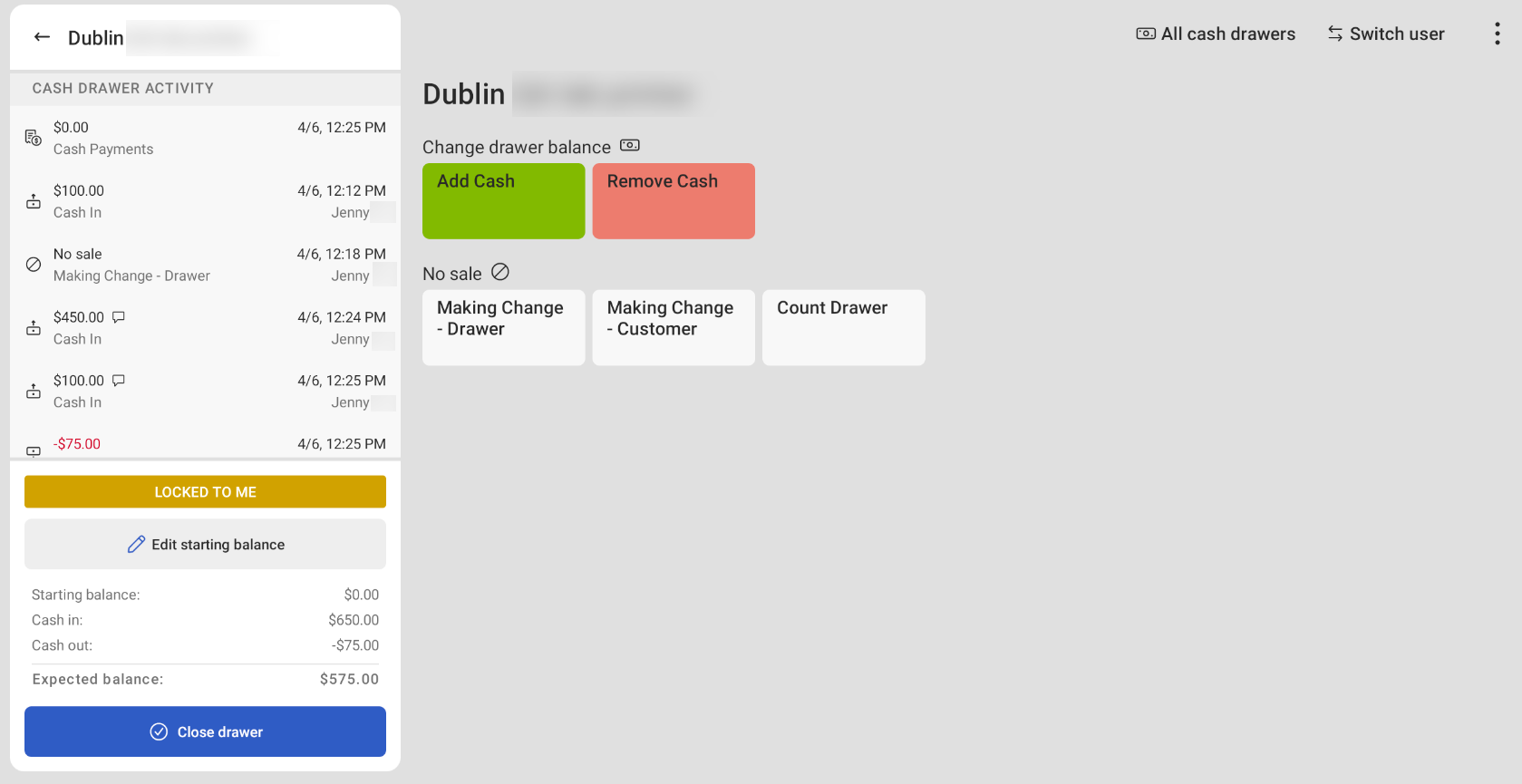Click the Locked To Me button
Viewport: 1522px width, 784px height.
(x=205, y=492)
